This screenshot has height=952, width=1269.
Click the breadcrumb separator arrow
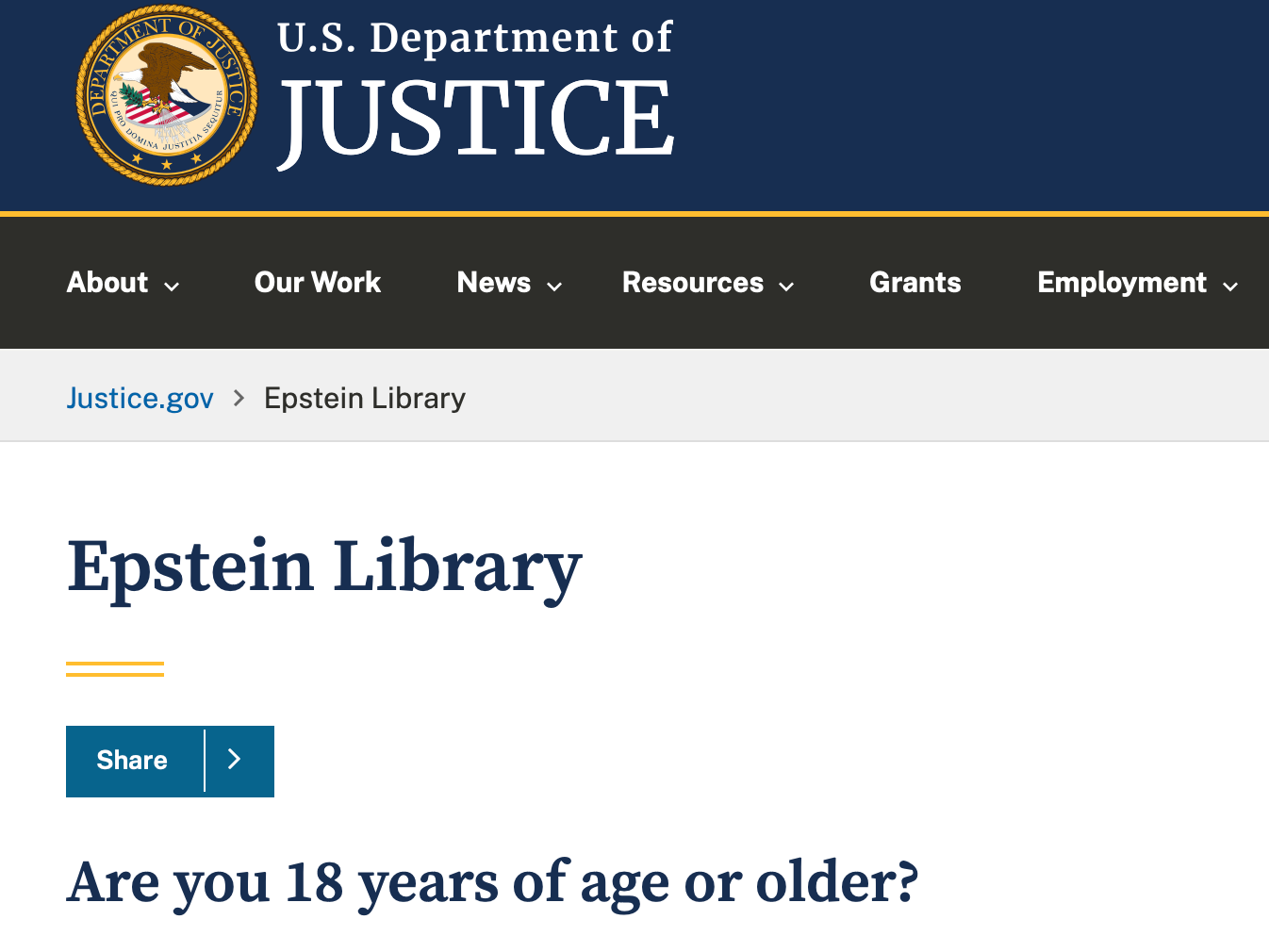(x=239, y=399)
